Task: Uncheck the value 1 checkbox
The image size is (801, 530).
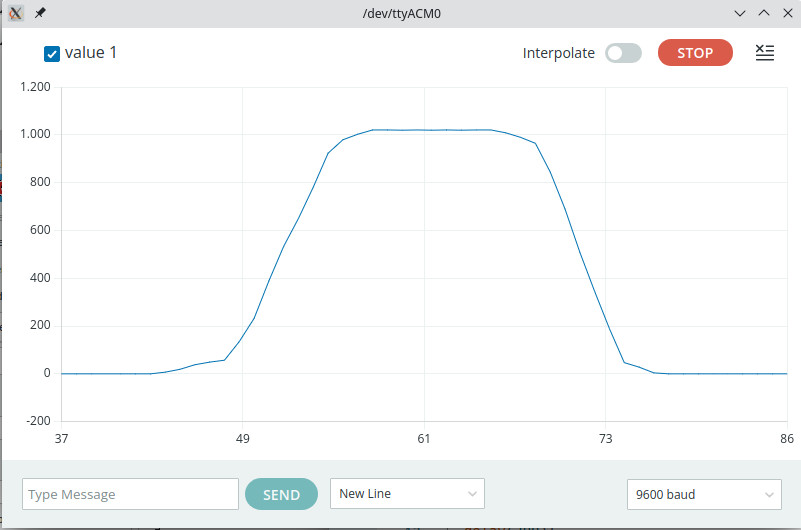Action: coord(52,53)
